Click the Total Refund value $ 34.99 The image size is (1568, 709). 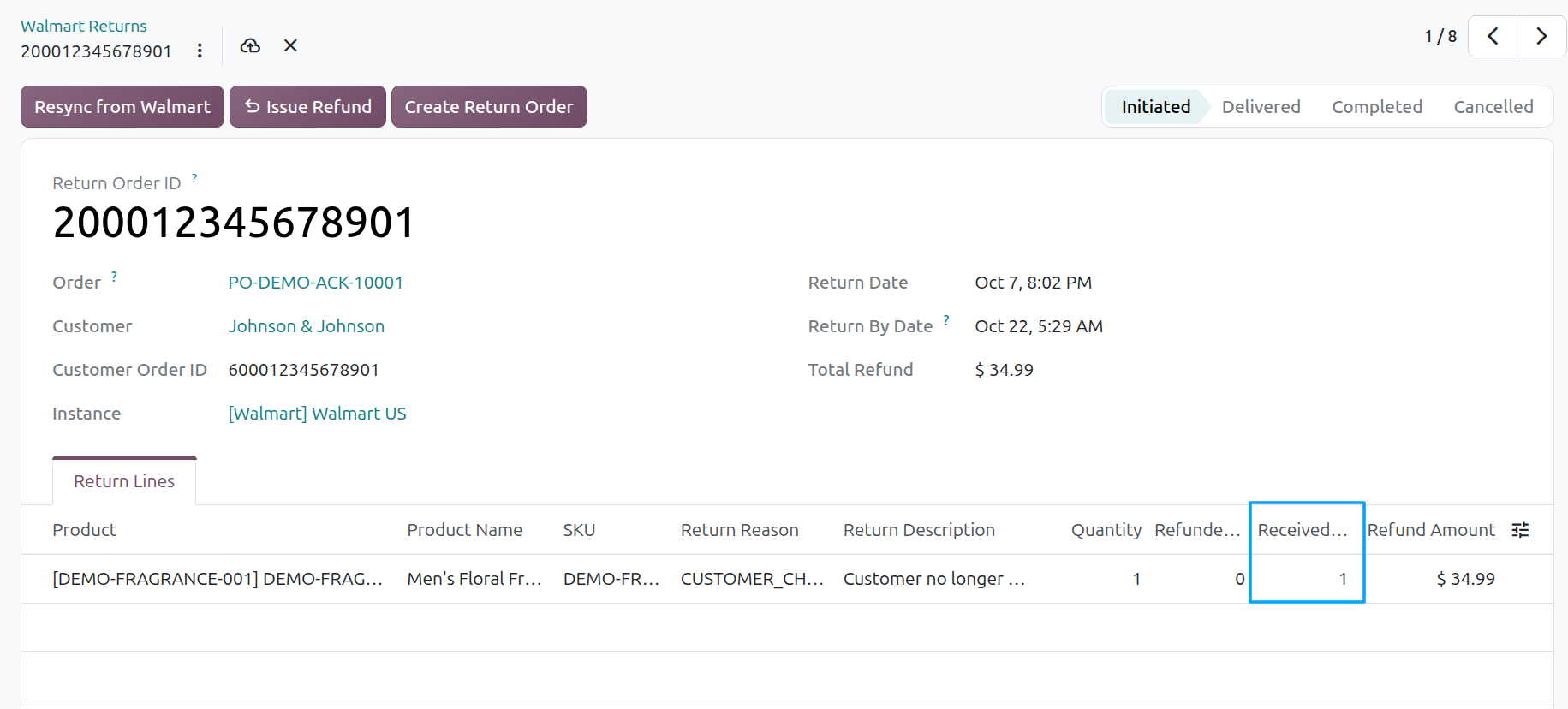(1004, 370)
